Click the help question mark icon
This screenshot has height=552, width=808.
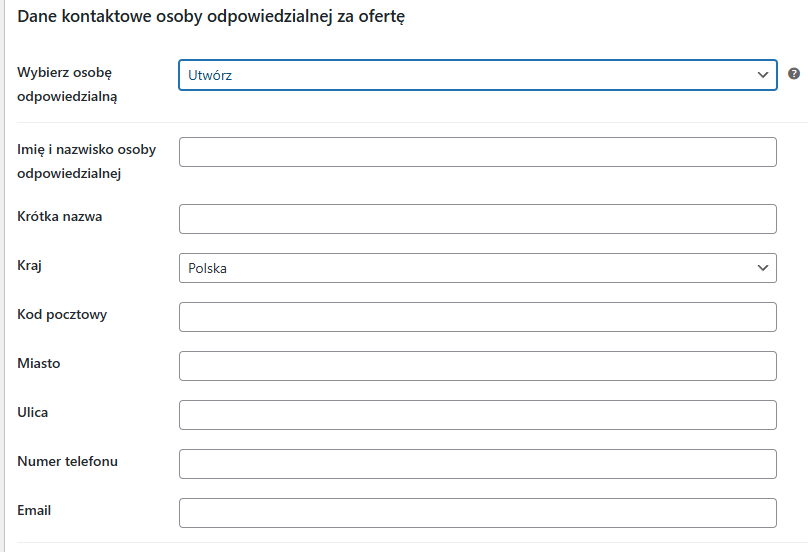(x=794, y=74)
